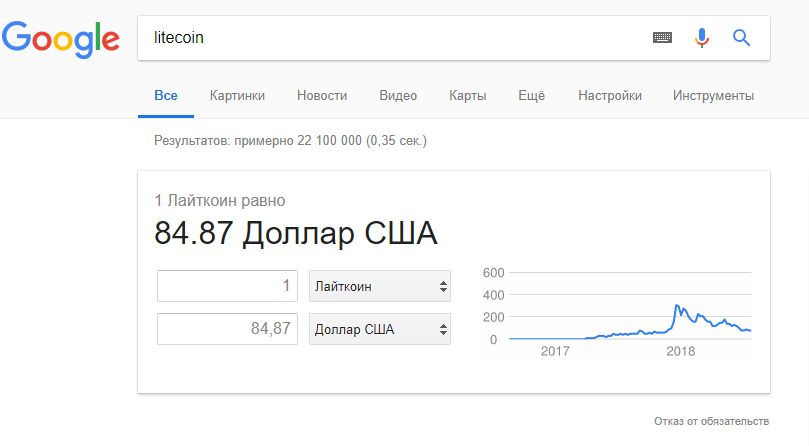Click the dollar amount field showing 84,87
Screen dimensions: 809x446
pos(228,329)
